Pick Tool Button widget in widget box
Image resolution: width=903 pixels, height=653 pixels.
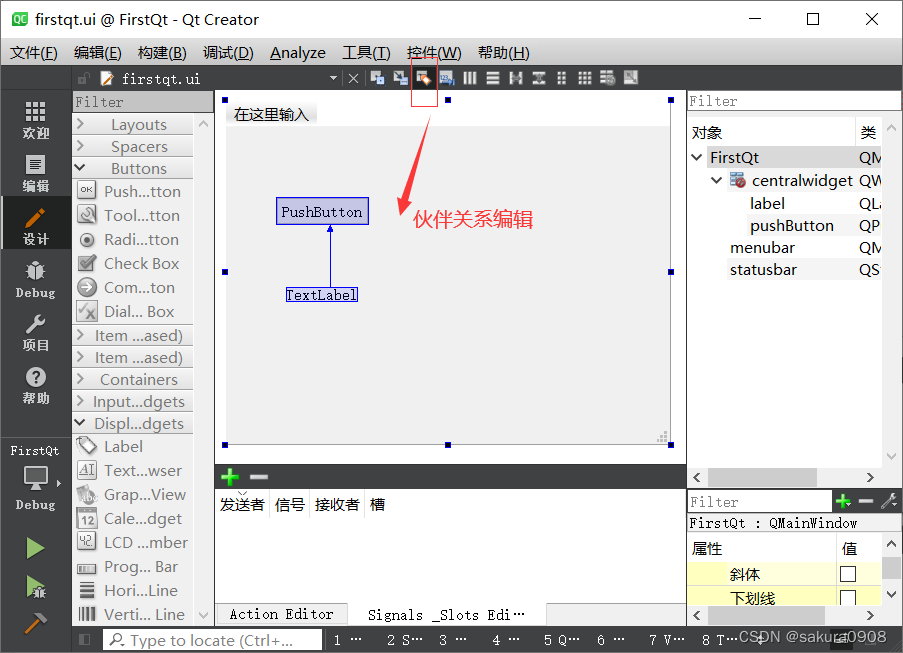click(134, 215)
